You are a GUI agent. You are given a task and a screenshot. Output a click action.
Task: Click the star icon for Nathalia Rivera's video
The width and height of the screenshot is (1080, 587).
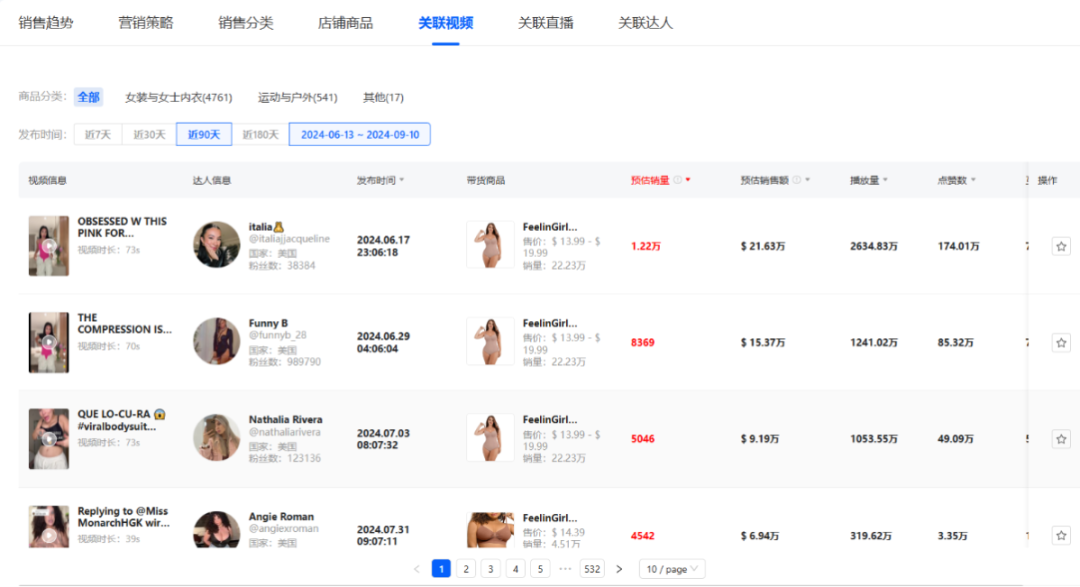1061,438
